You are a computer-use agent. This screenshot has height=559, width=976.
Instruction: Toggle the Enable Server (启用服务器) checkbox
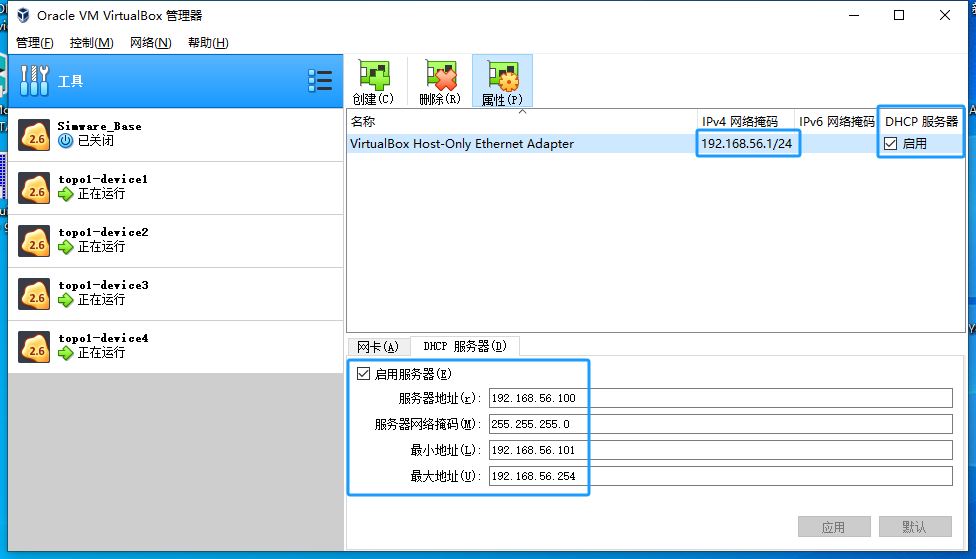pos(363,374)
